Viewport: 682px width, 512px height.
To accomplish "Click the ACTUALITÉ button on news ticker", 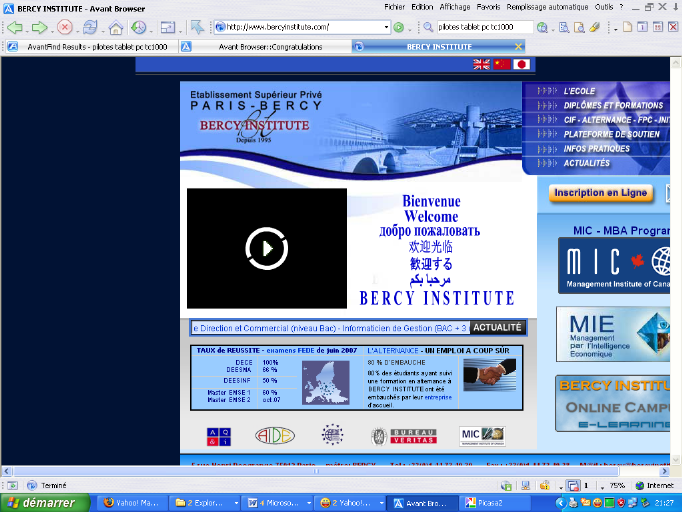I will 497,327.
